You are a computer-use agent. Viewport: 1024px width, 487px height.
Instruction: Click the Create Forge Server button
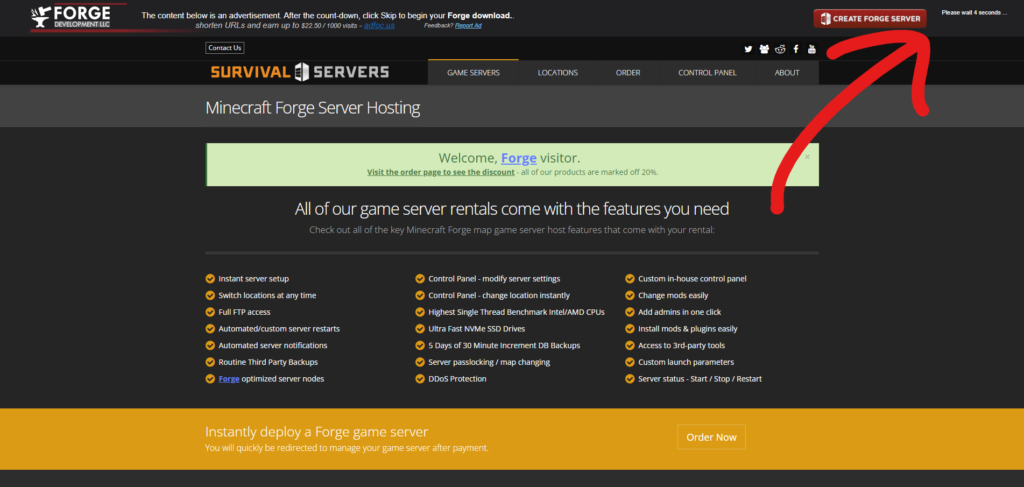pyautogui.click(x=870, y=19)
